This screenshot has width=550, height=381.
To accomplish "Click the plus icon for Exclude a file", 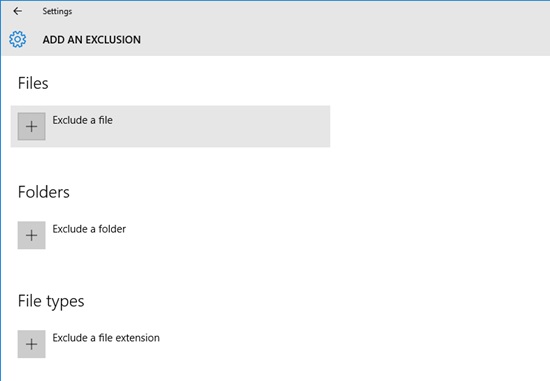I will (x=32, y=126).
